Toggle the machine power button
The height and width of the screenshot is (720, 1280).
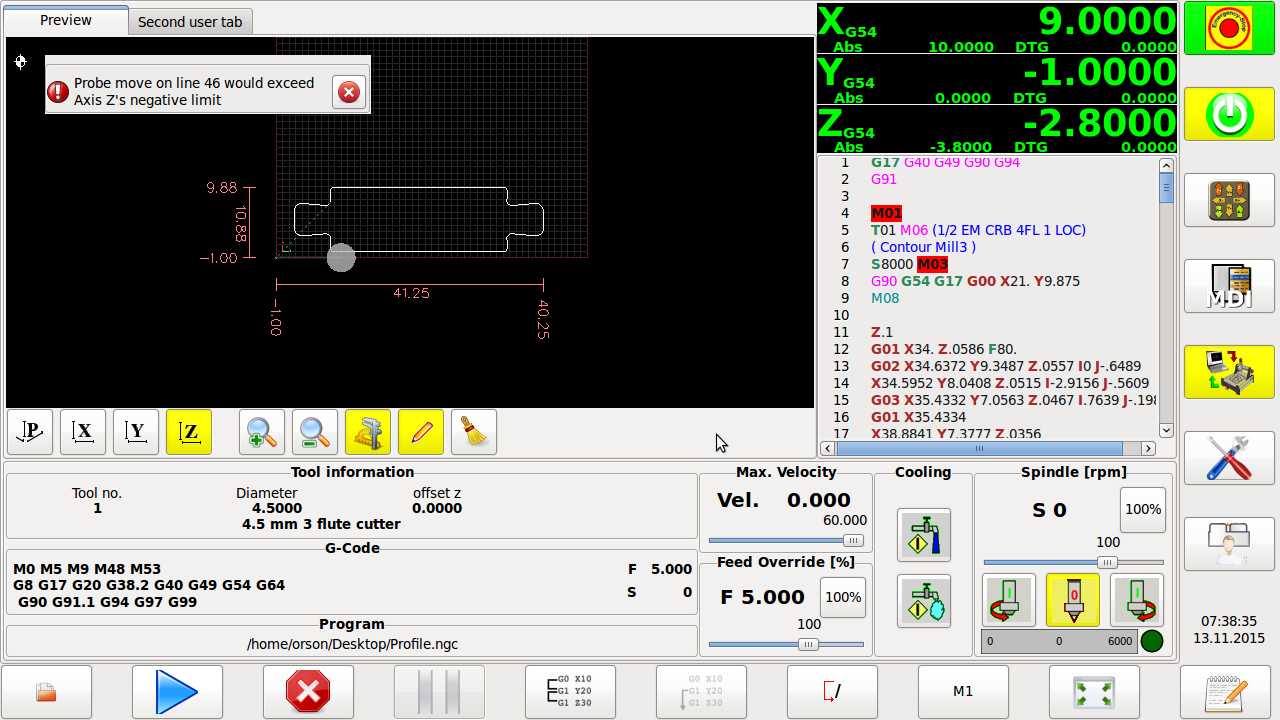click(x=1229, y=113)
